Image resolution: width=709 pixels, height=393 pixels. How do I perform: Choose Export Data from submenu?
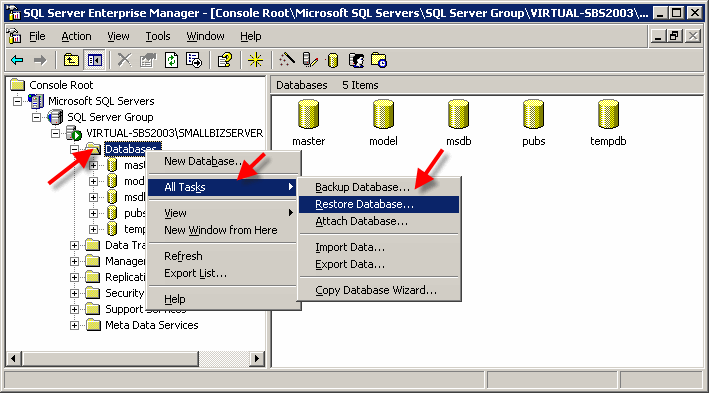pyautogui.click(x=378, y=265)
